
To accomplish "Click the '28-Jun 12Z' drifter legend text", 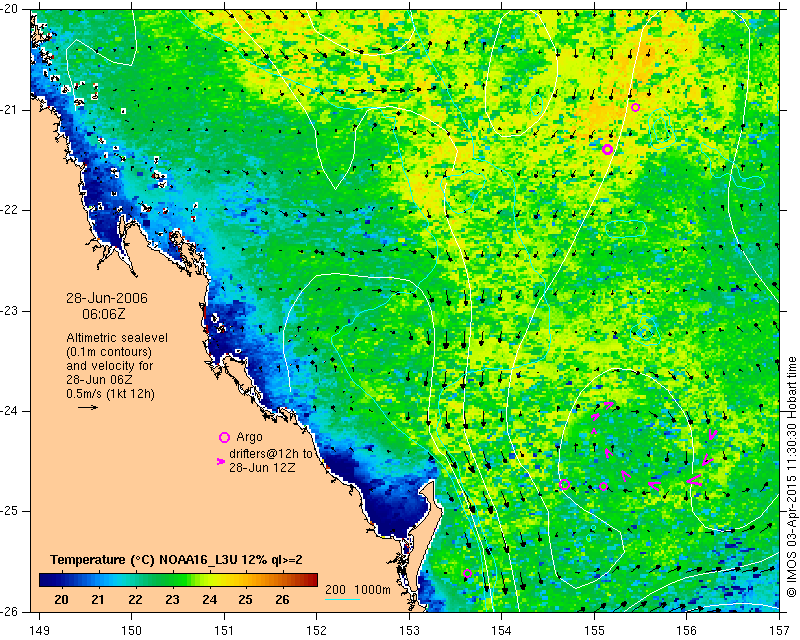I will (262, 467).
